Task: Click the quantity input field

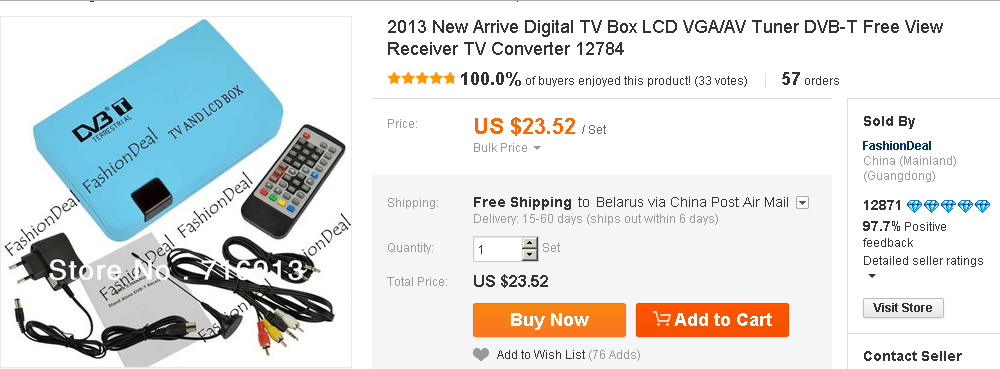Action: tap(498, 249)
